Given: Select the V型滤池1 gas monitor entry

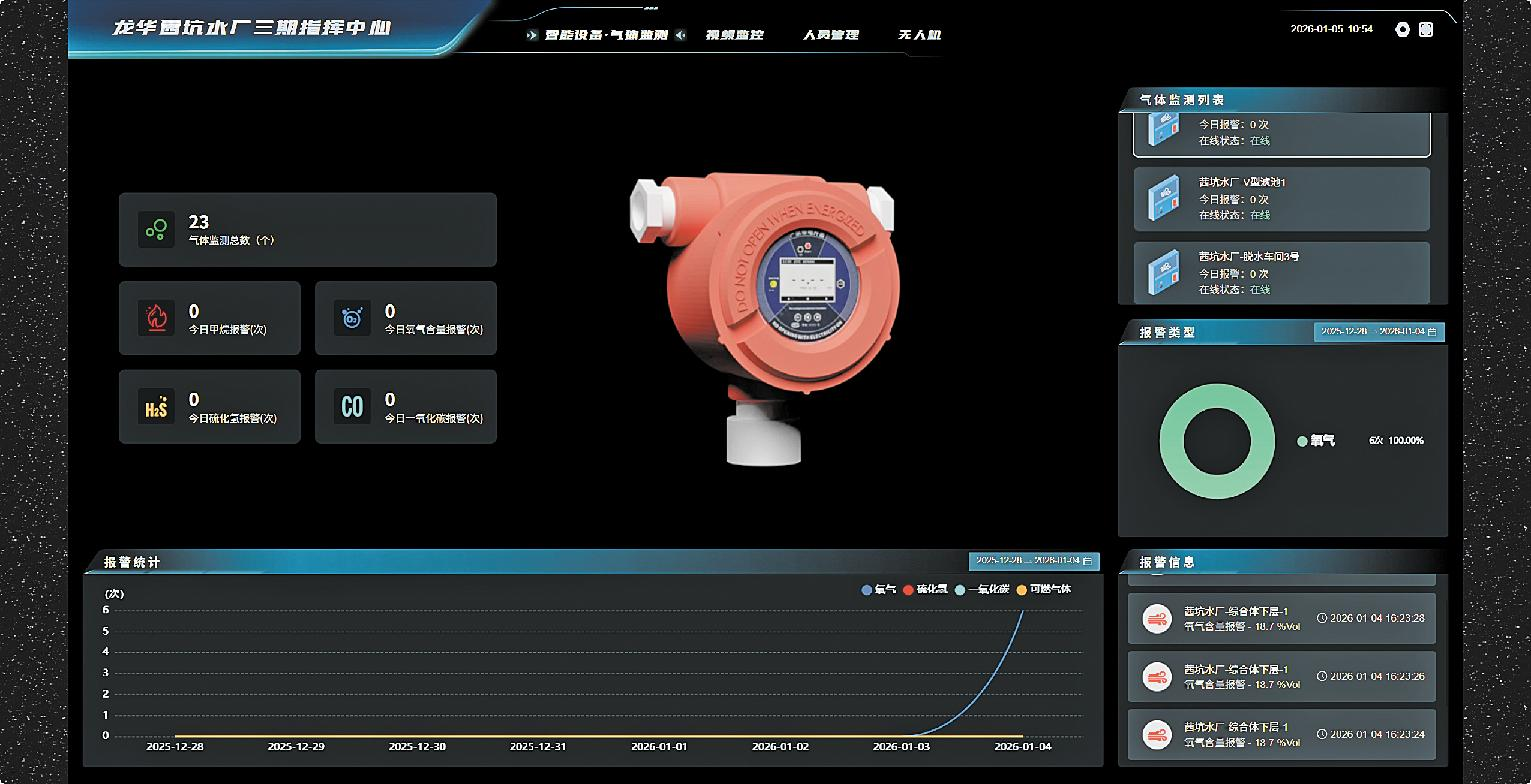Looking at the screenshot, I should [x=1281, y=198].
